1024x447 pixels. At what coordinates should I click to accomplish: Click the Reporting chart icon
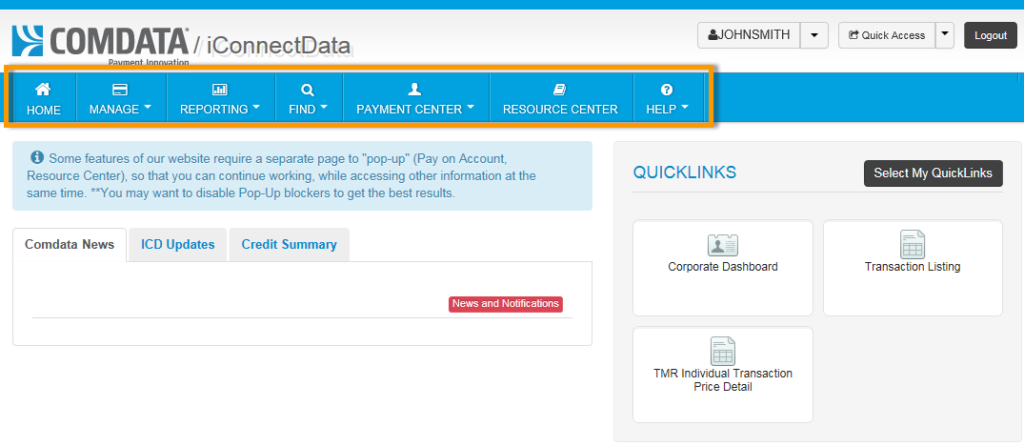(x=219, y=90)
